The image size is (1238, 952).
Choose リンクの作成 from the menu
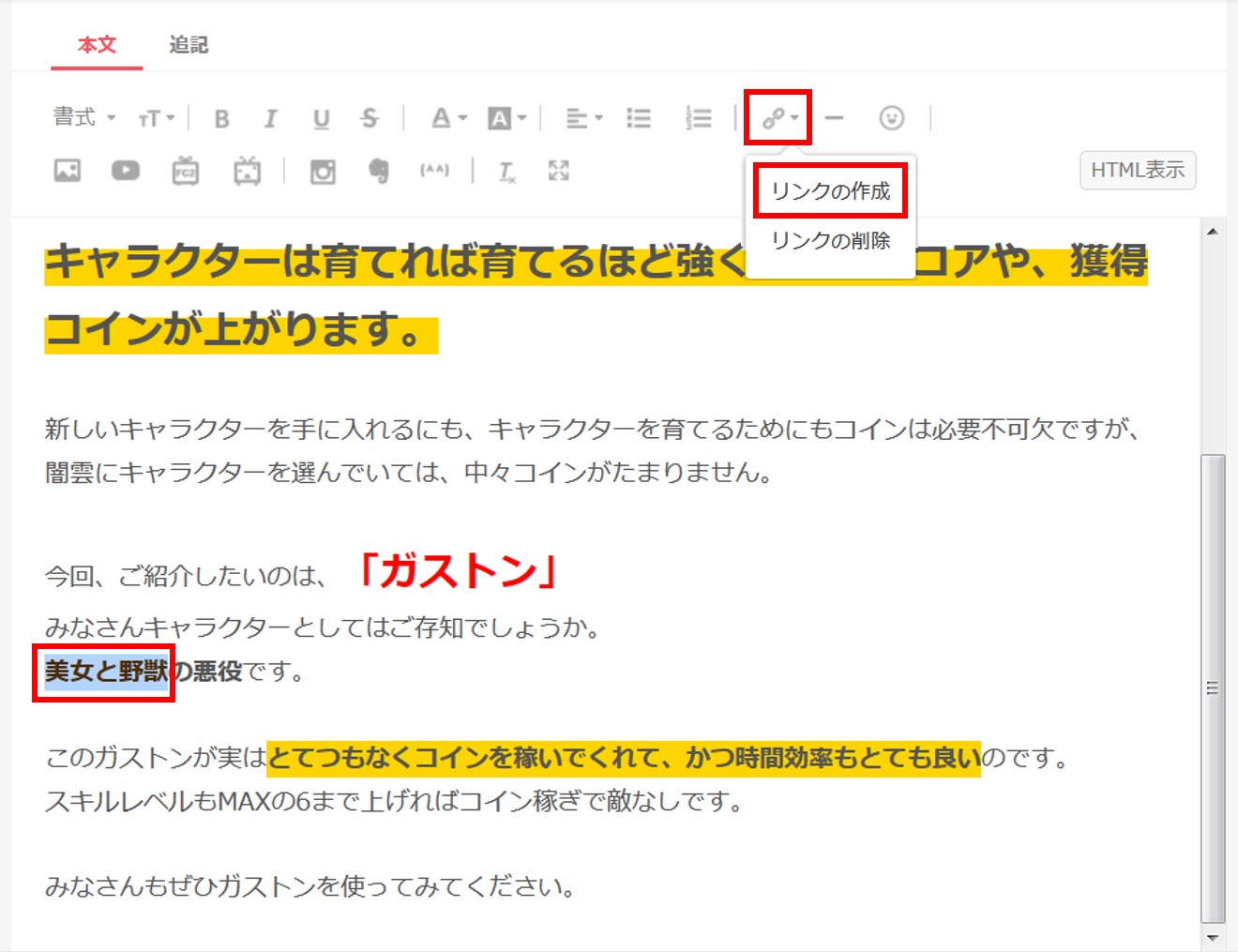pos(831,191)
